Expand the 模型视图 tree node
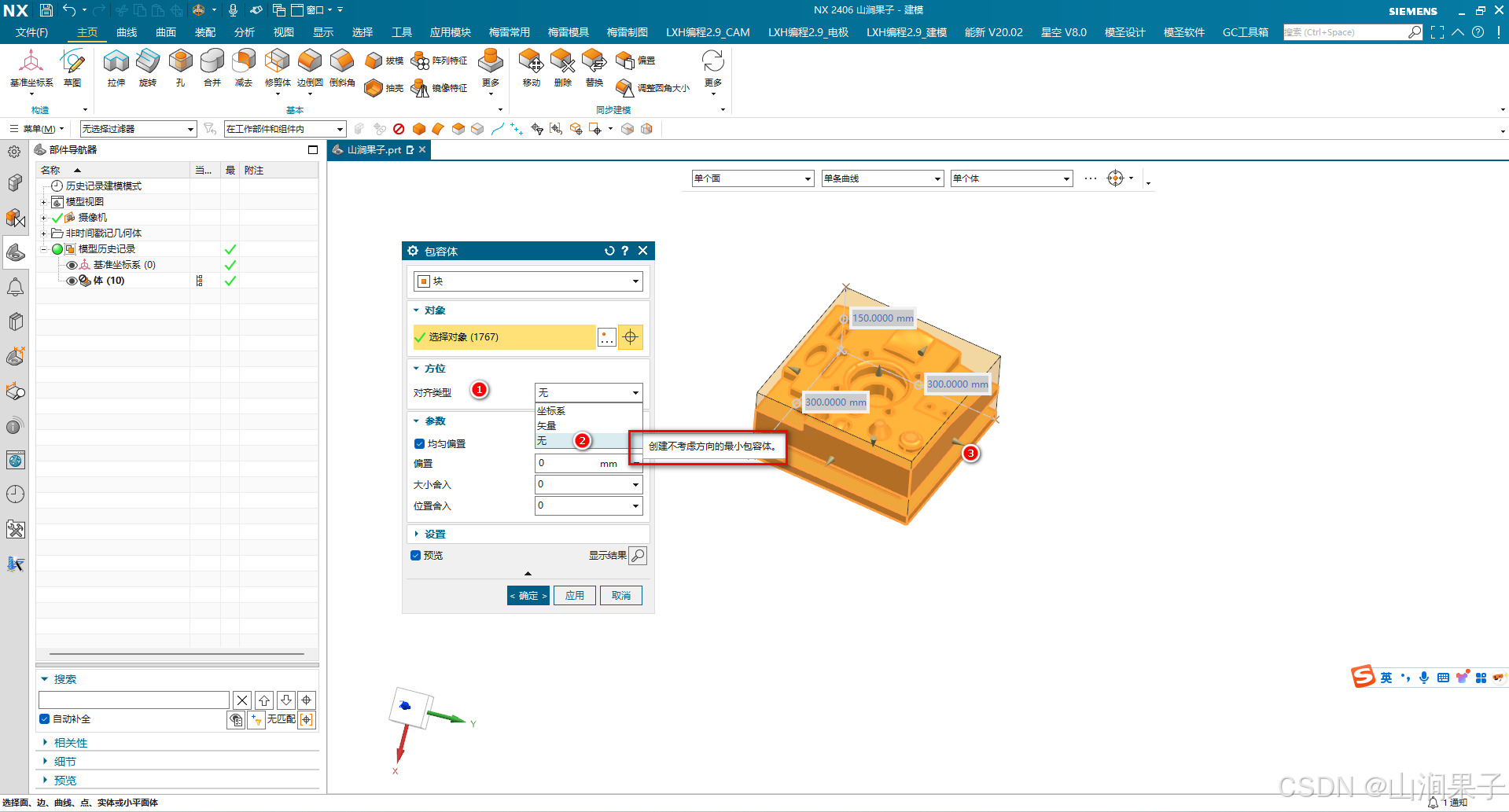 click(x=44, y=202)
